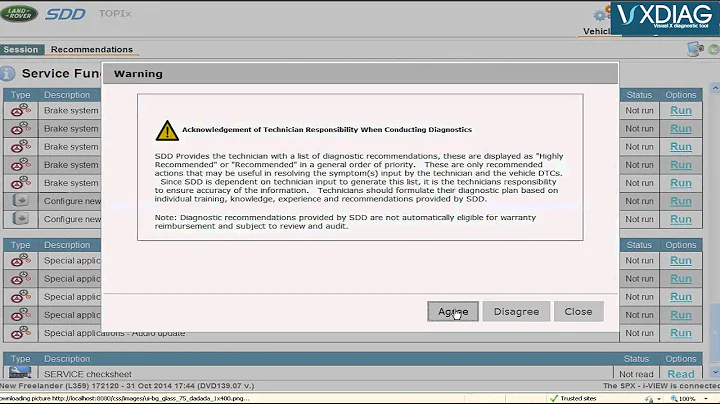Run the last Brake system function
Screen dimensions: 720x404
coord(681,183)
